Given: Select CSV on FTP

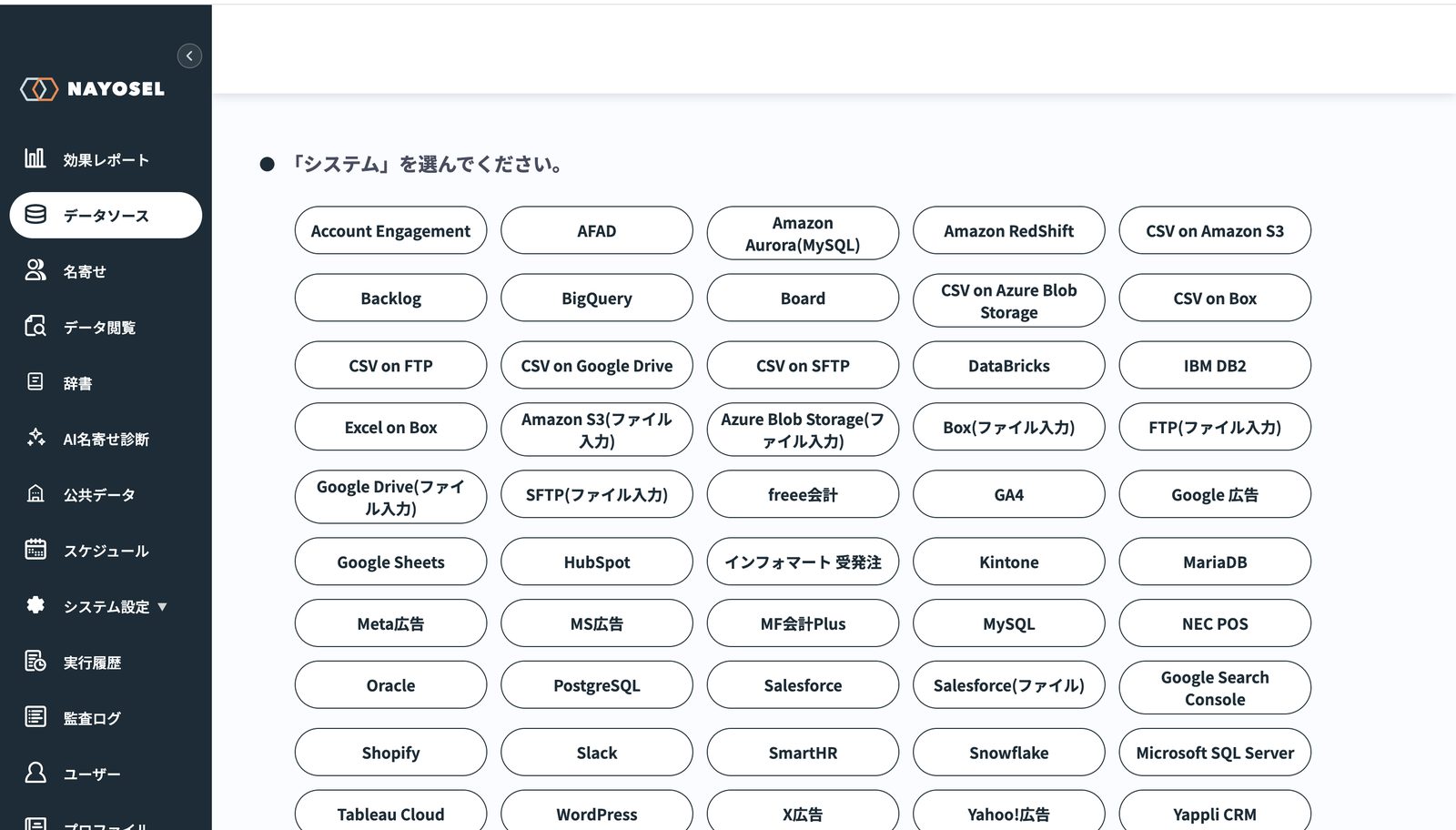Looking at the screenshot, I should 390,365.
